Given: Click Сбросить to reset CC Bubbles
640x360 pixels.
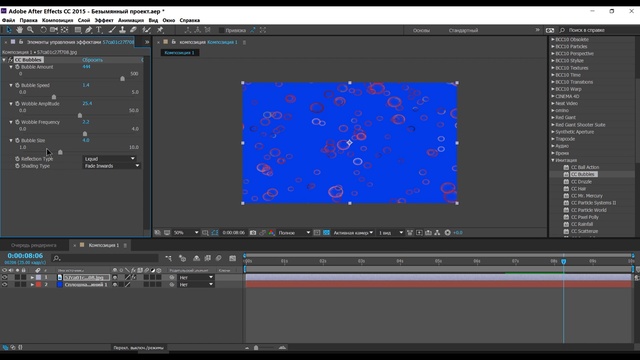Looking at the screenshot, I should coord(93,60).
